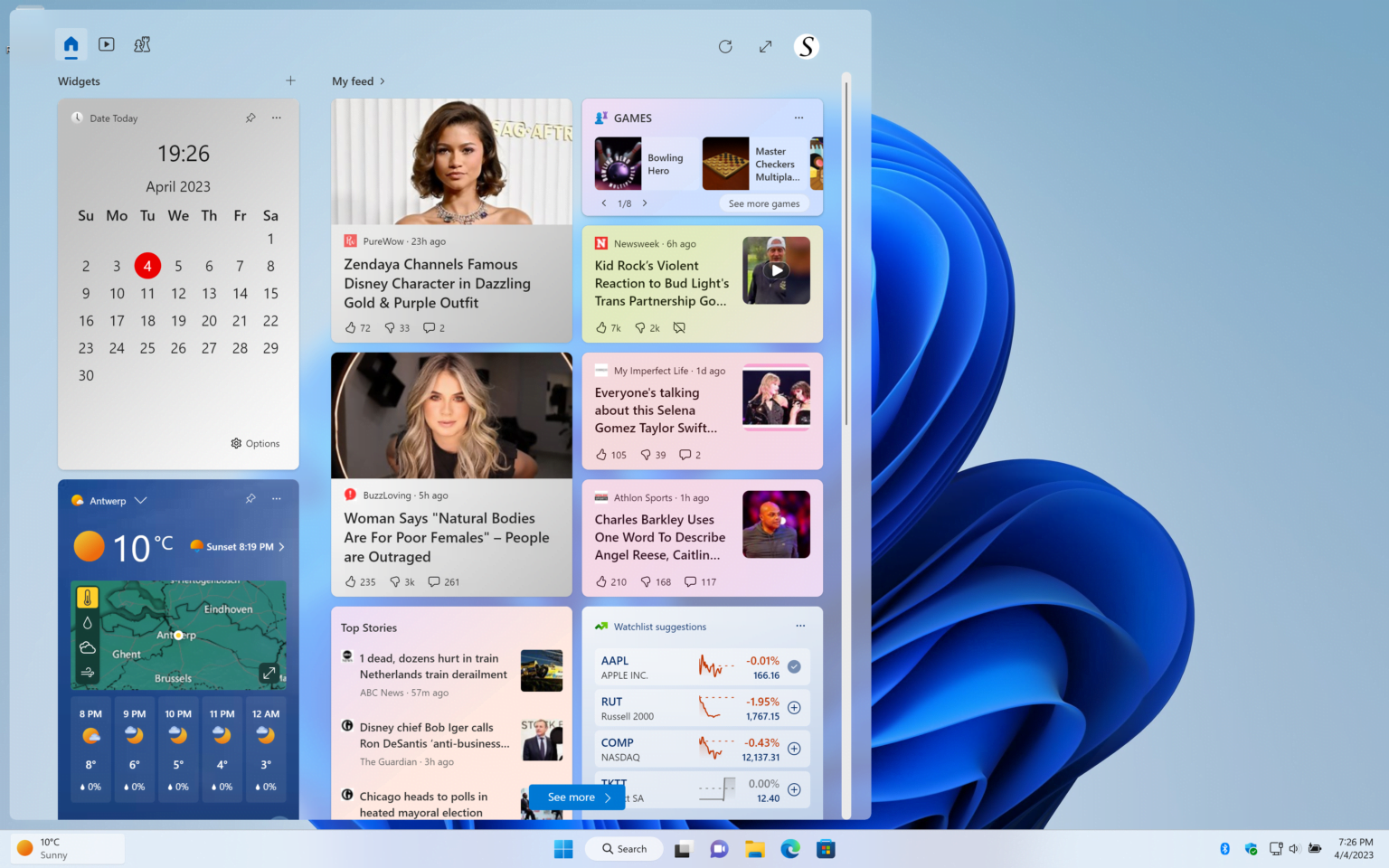Expand My feed chevron

[x=383, y=81]
